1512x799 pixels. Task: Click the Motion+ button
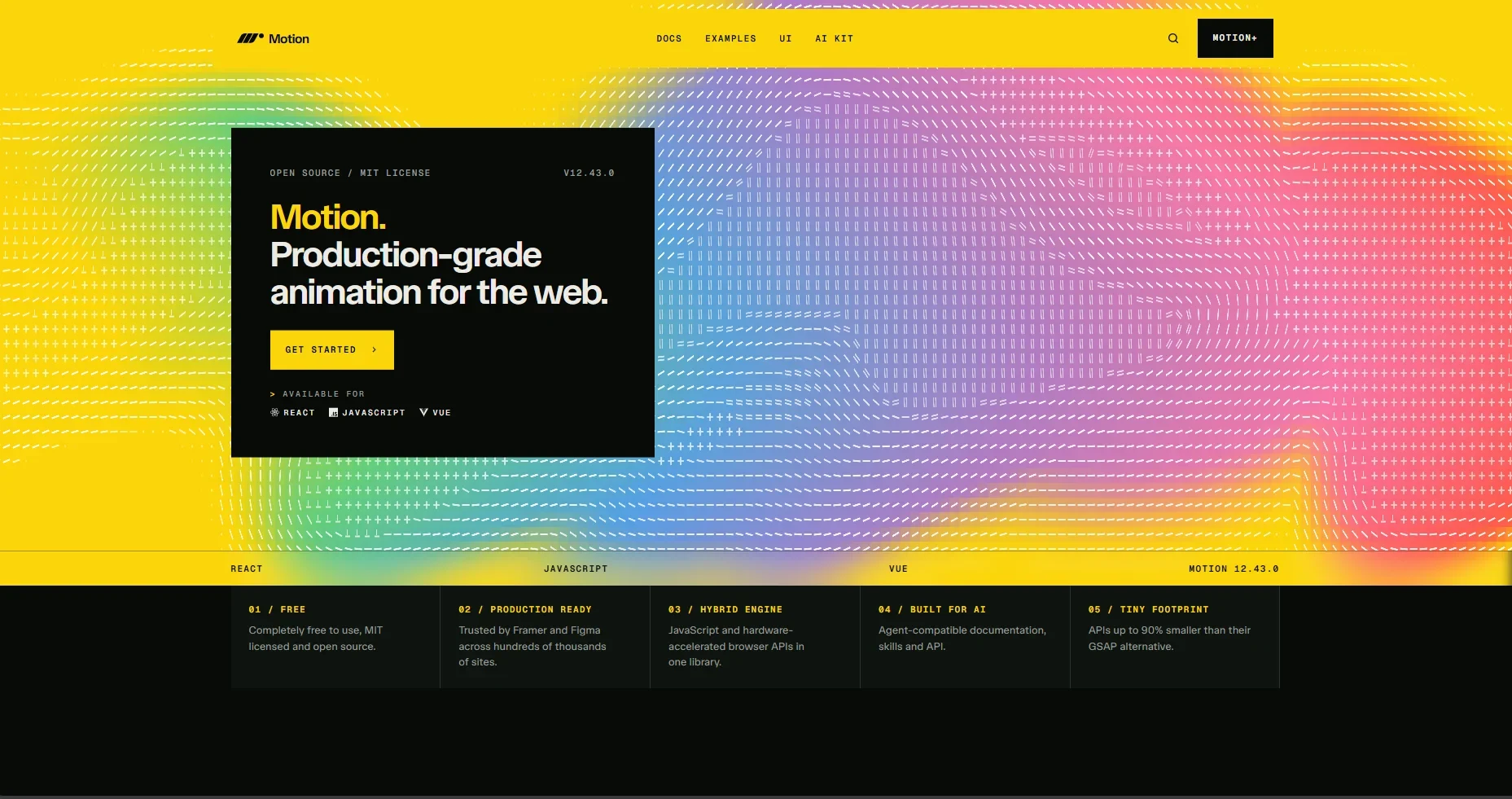(1235, 38)
